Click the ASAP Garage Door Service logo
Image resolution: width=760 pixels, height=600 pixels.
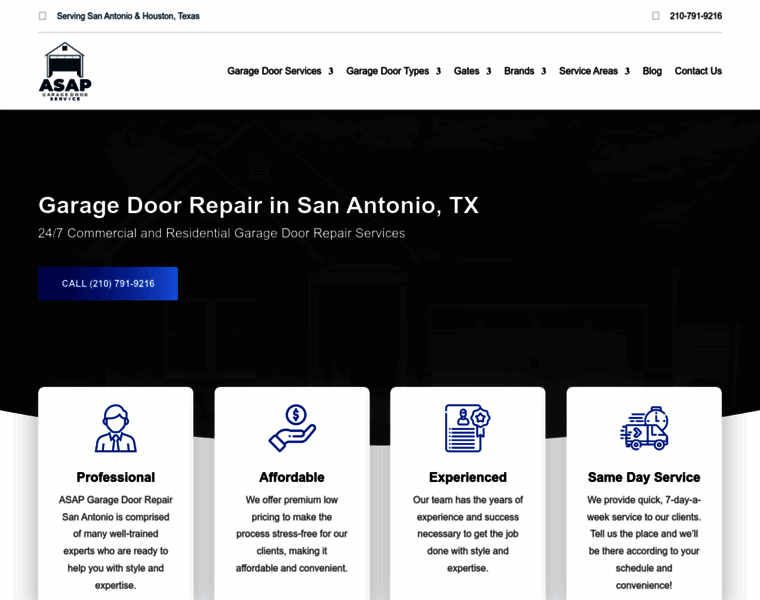65,71
